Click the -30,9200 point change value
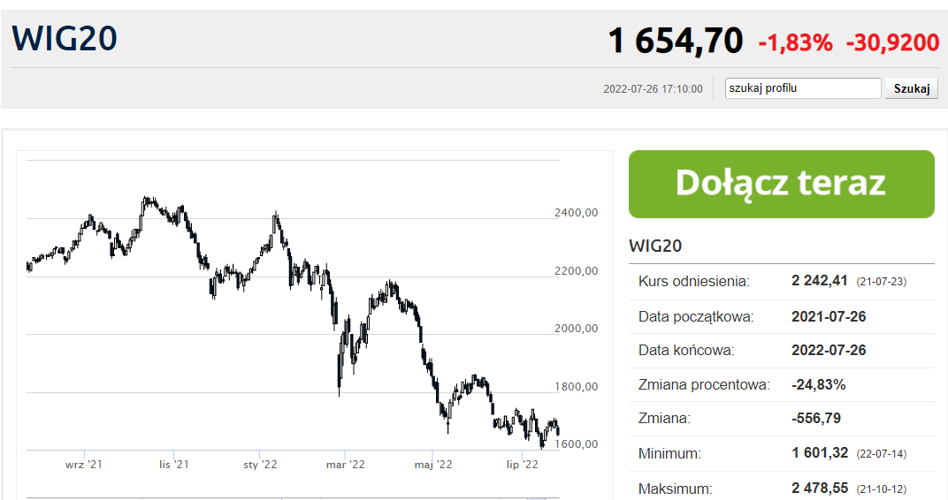Image resolution: width=948 pixels, height=500 pixels. [x=893, y=43]
